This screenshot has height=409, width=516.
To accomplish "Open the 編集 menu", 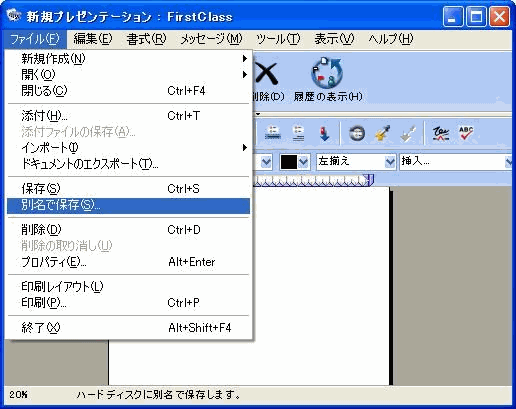I will pos(93,39).
